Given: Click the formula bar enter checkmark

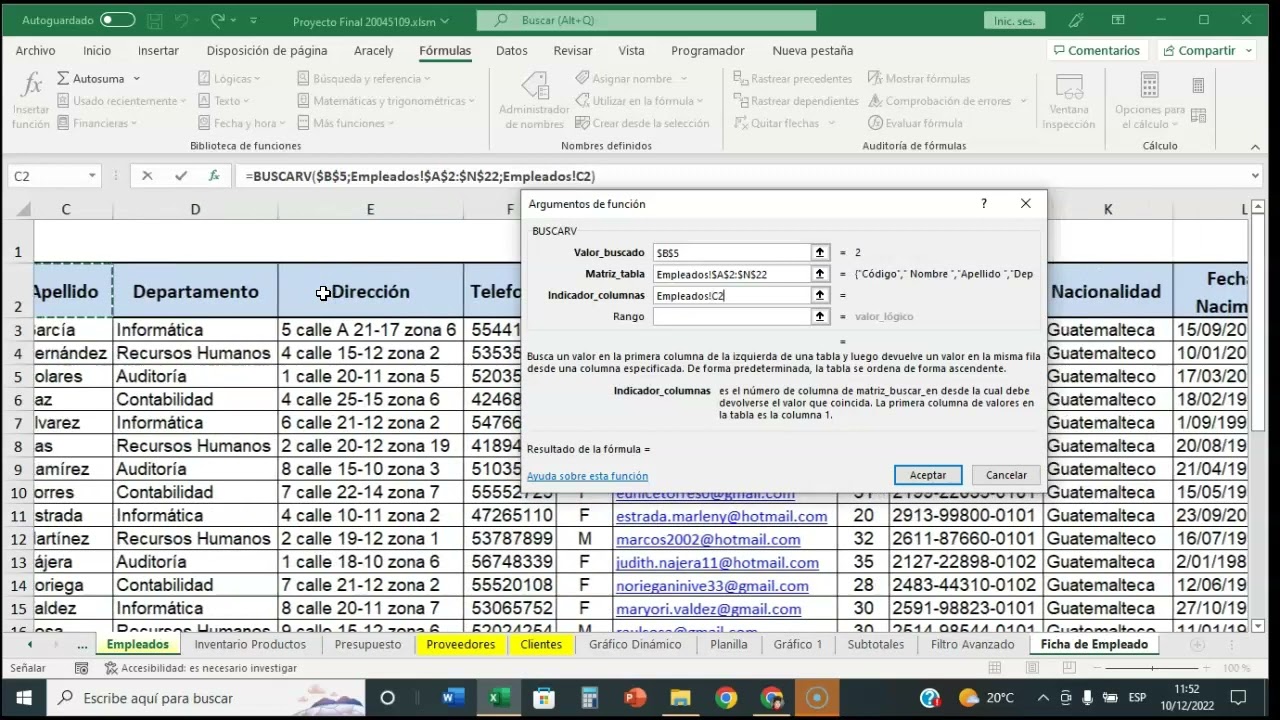Looking at the screenshot, I should pyautogui.click(x=181, y=176).
